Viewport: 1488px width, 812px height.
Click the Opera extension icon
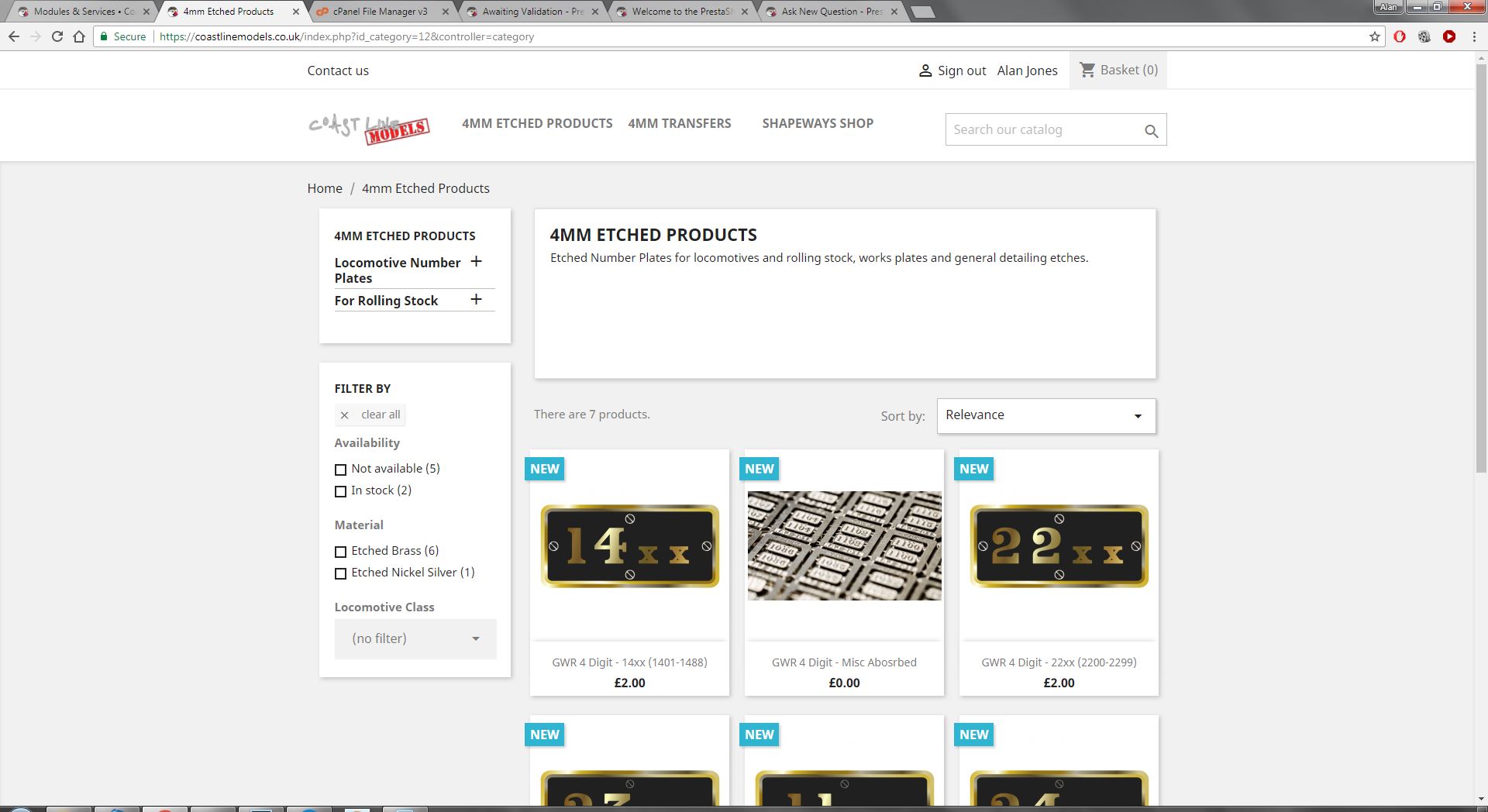point(1400,36)
